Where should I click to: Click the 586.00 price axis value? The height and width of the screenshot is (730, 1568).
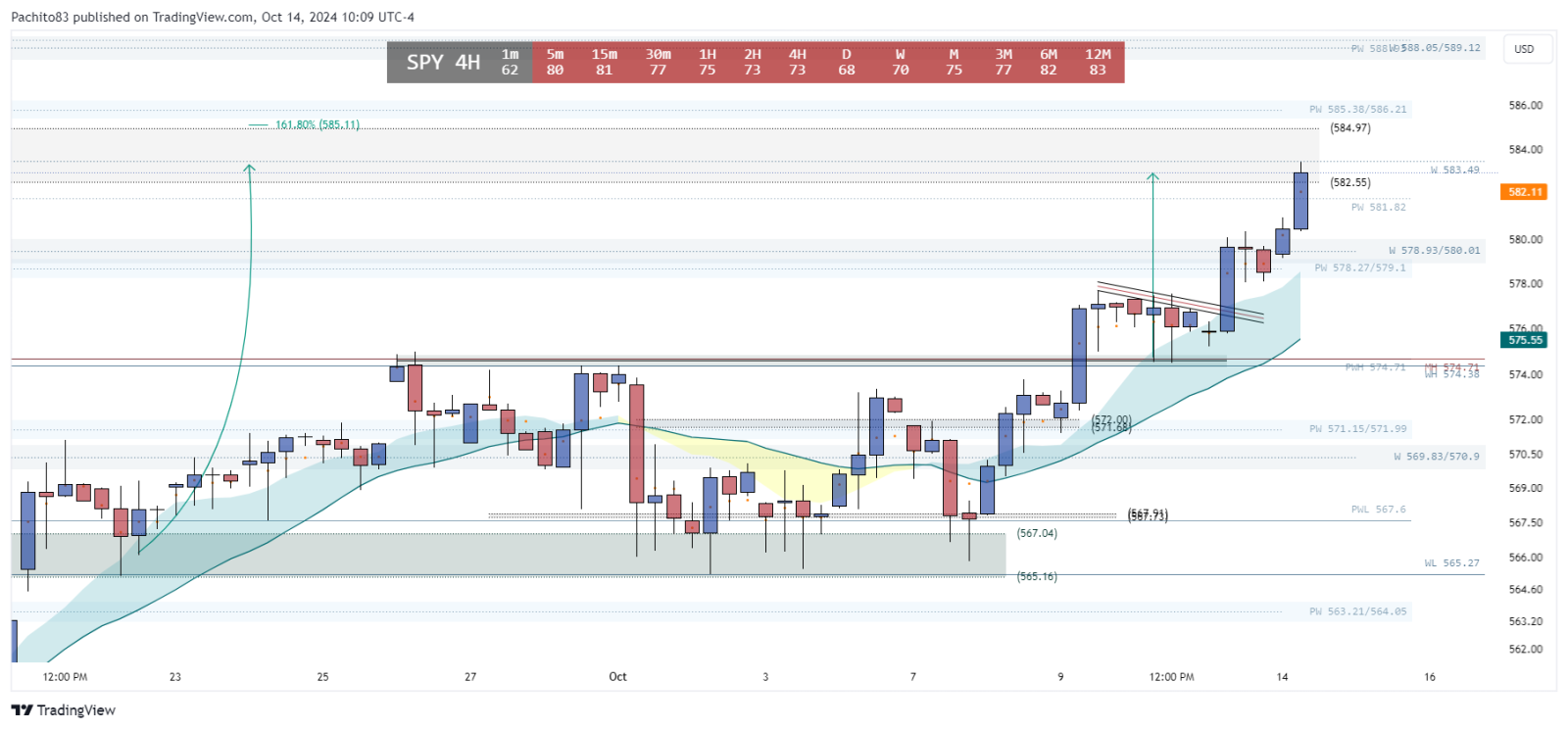(x=1526, y=105)
